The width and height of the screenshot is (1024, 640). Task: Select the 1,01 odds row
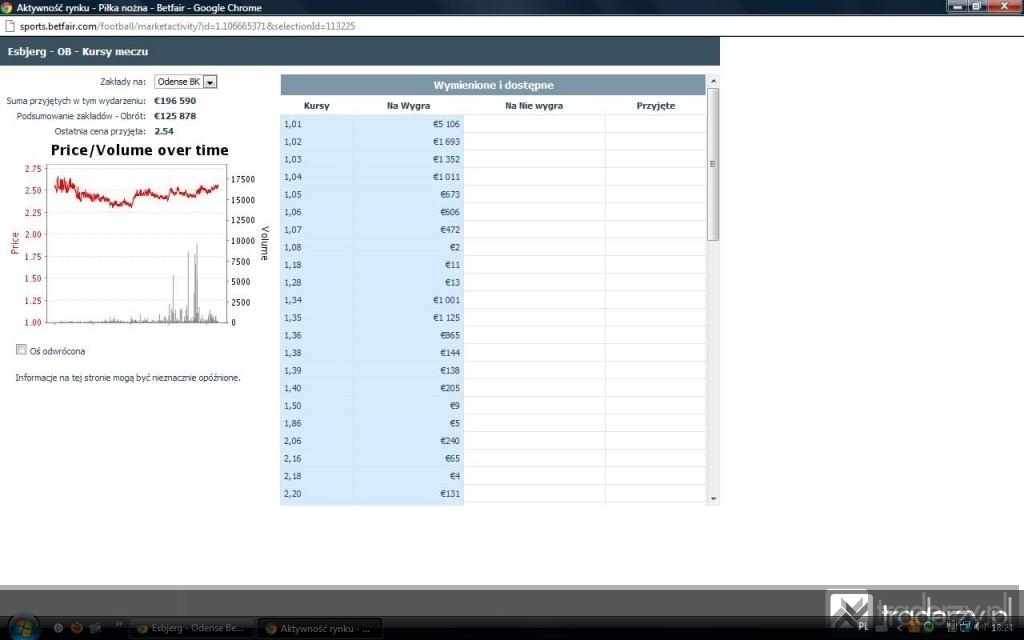493,123
